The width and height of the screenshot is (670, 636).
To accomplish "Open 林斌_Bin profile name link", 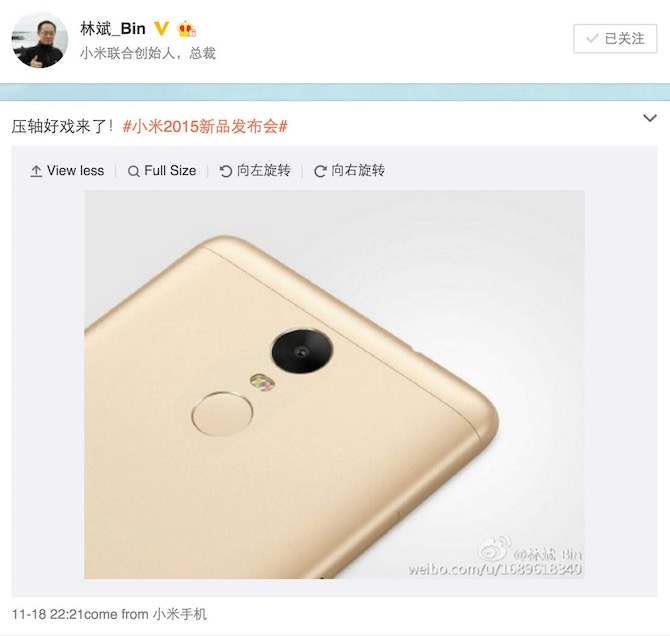I will (x=113, y=29).
